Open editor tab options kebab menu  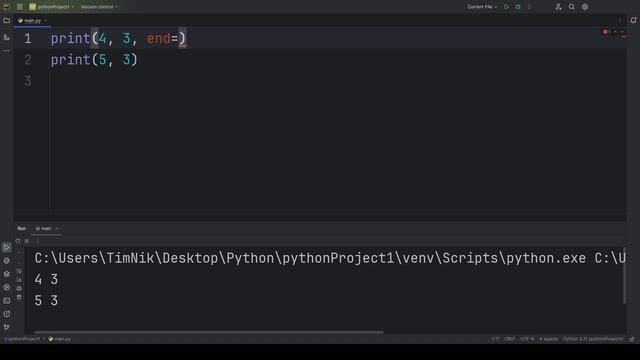[620, 20]
